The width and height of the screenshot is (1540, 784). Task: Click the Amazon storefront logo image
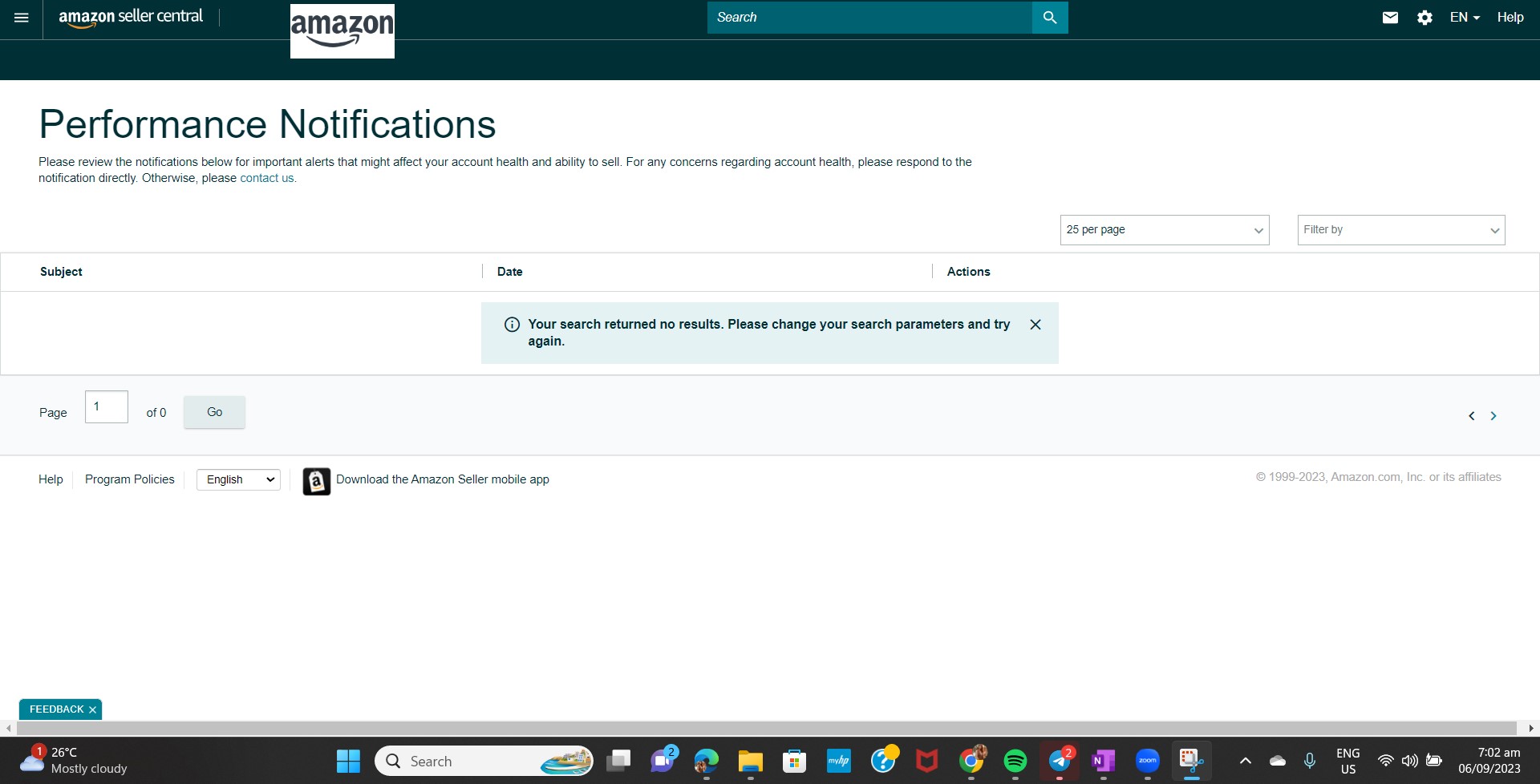342,31
